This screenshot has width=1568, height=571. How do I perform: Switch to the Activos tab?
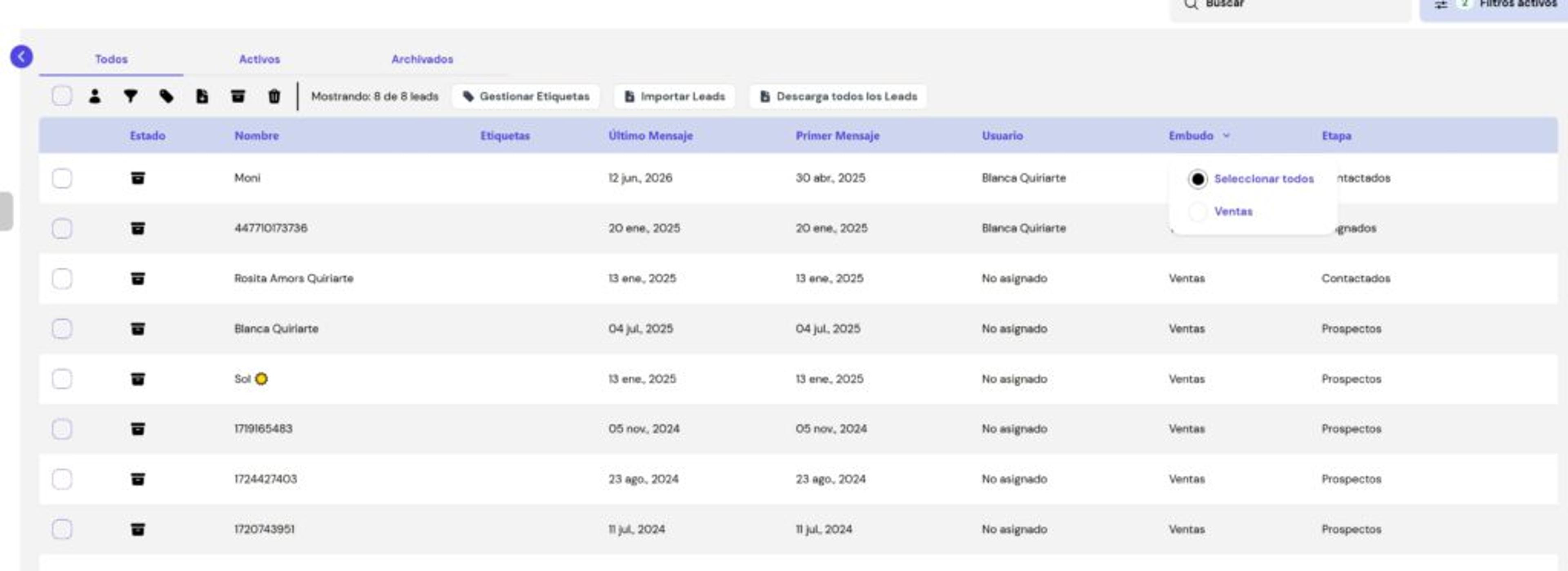(x=259, y=59)
